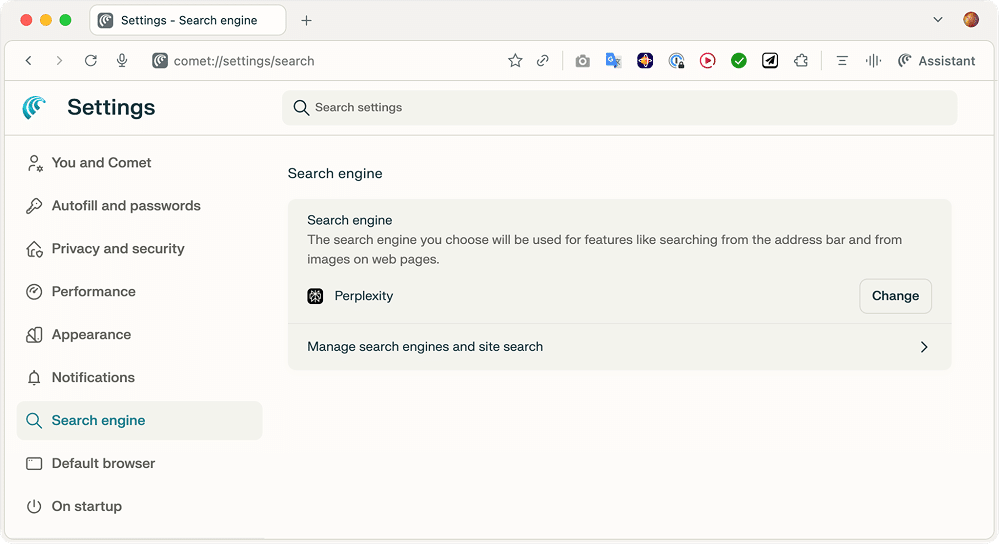Open the voice waveform icon
This screenshot has height=544, width=999.
click(x=873, y=61)
